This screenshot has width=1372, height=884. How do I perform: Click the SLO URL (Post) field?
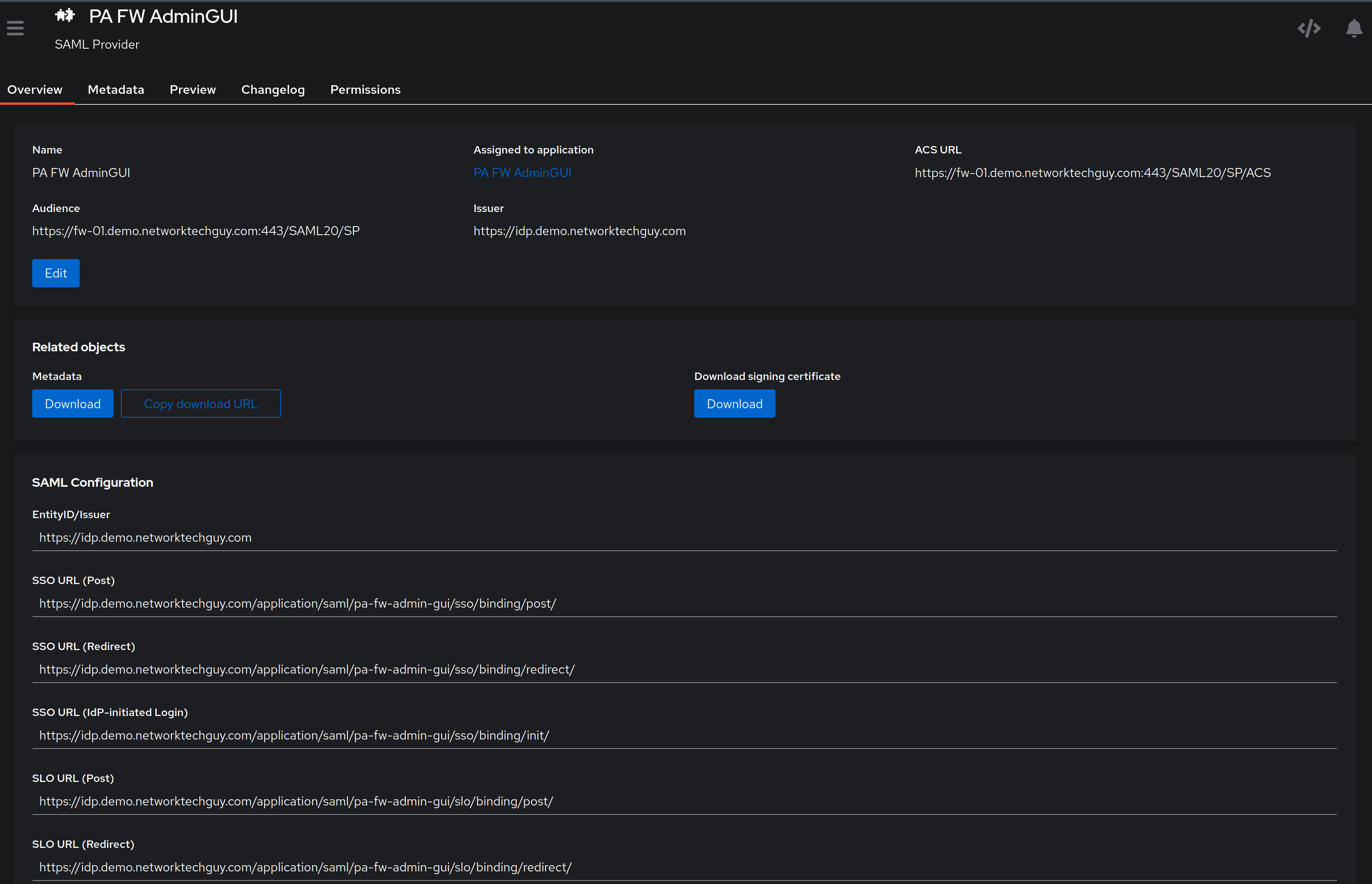[x=685, y=801]
